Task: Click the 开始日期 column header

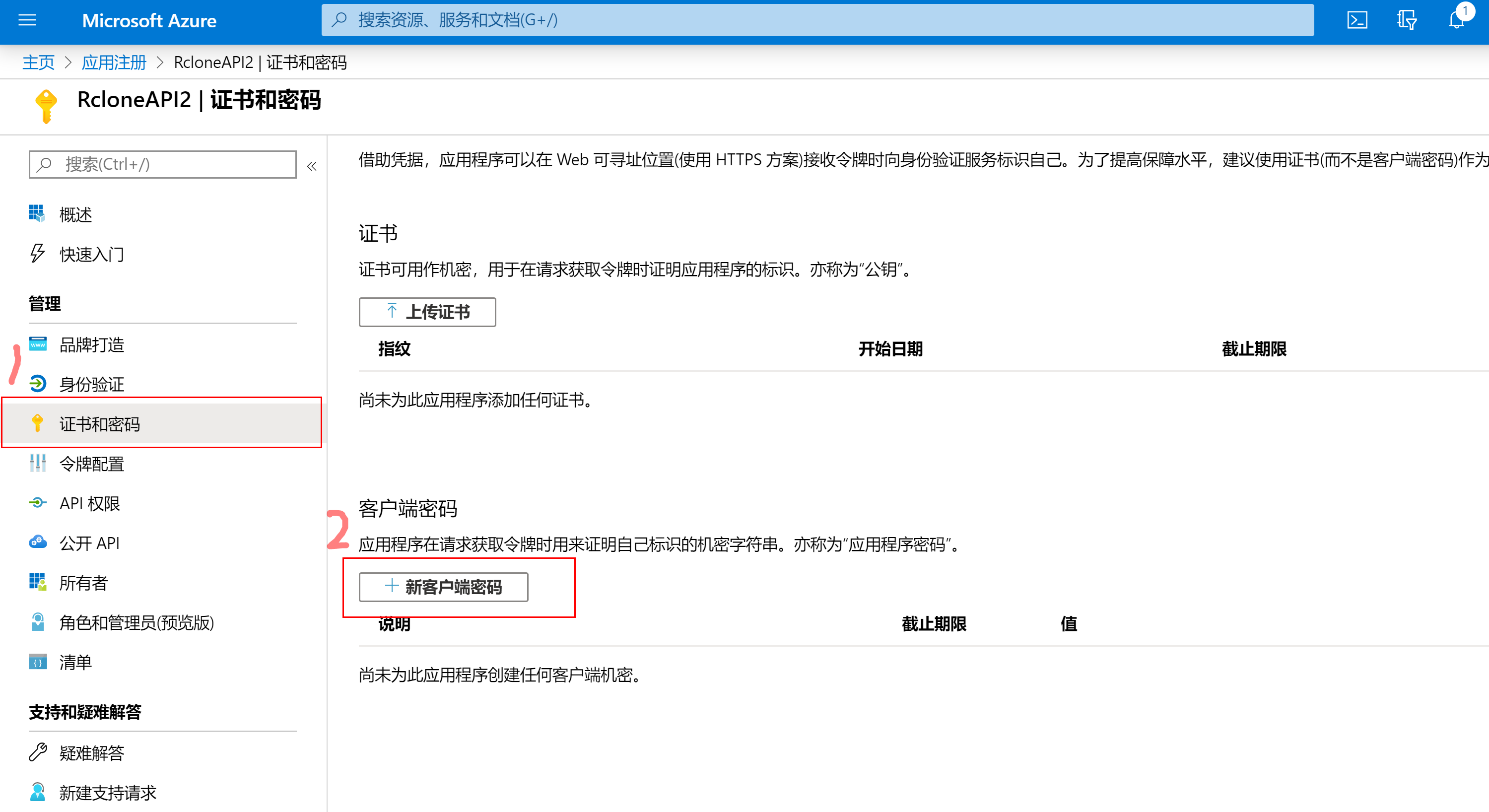Action: click(x=890, y=348)
